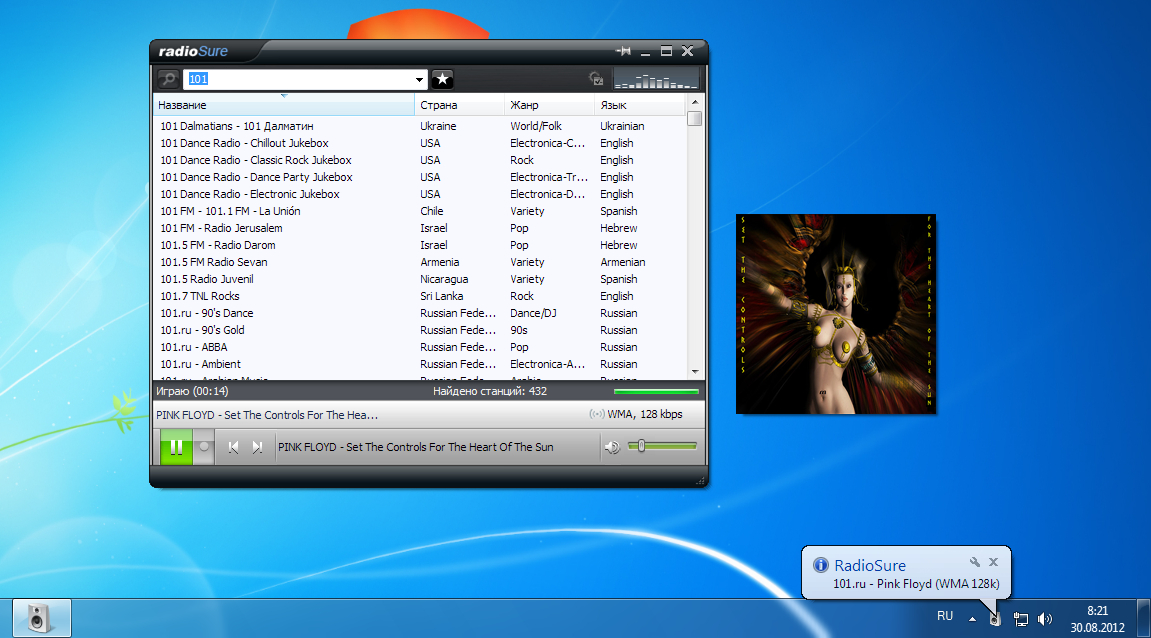This screenshot has height=638, width=1151.
Task: Toggle the always-on-top pin icon
Action: [x=624, y=51]
